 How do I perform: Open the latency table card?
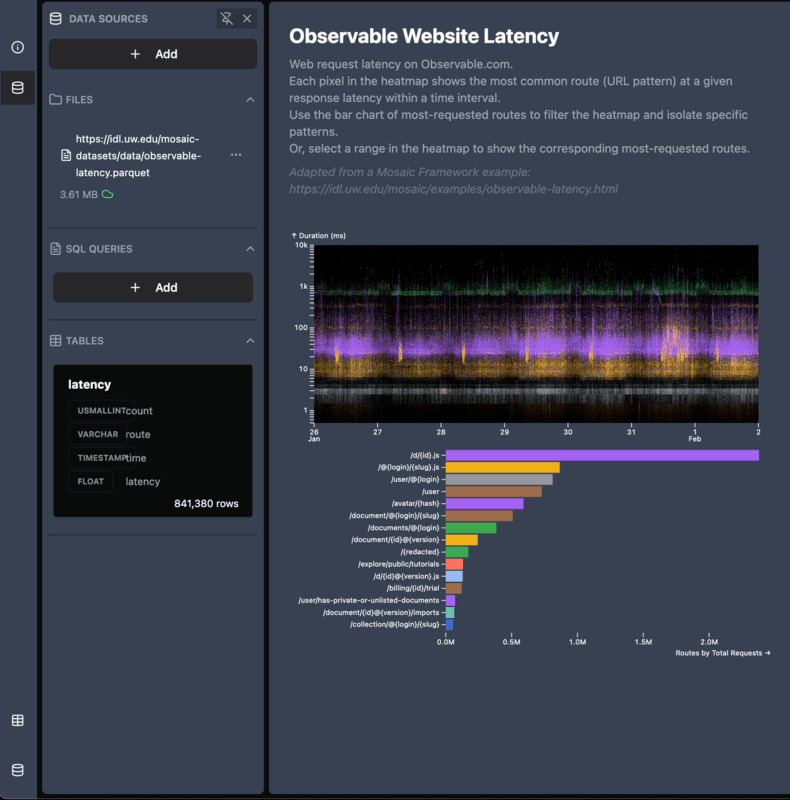coord(153,441)
